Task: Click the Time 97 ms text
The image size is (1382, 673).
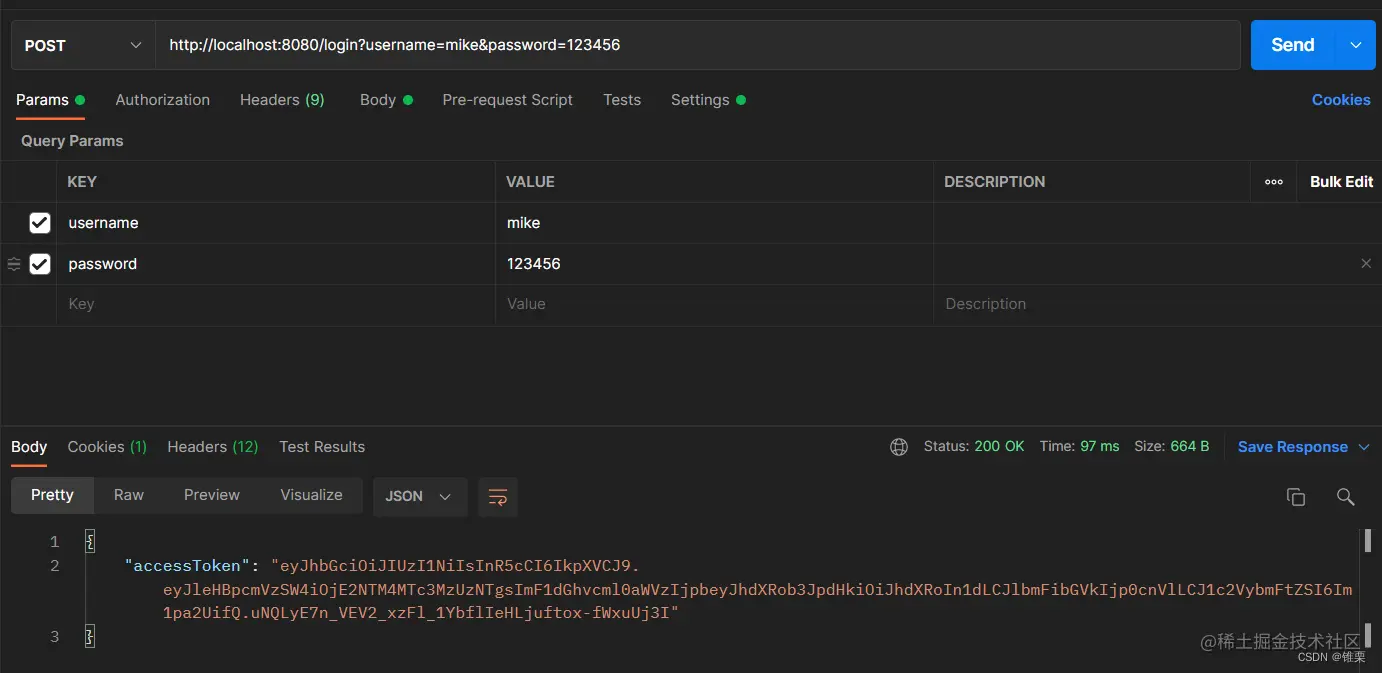Action: [1079, 447]
